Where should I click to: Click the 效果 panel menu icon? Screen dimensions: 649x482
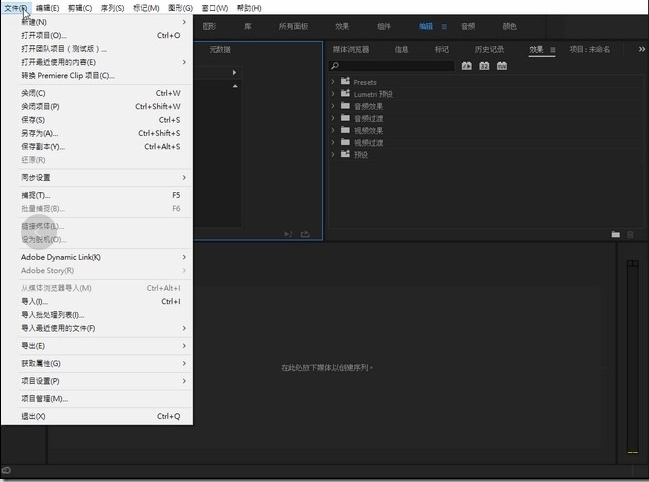(552, 48)
